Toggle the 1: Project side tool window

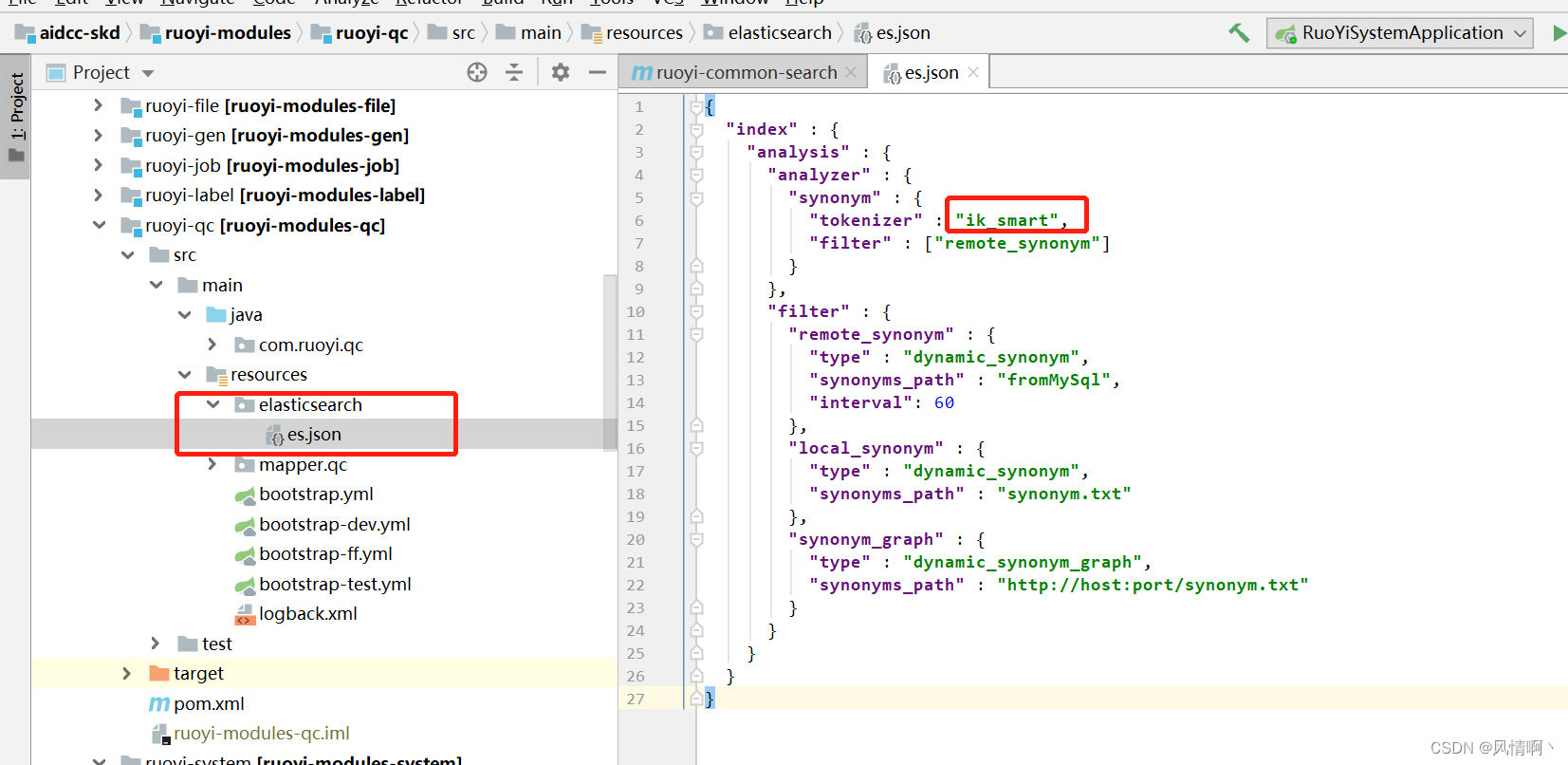16,118
